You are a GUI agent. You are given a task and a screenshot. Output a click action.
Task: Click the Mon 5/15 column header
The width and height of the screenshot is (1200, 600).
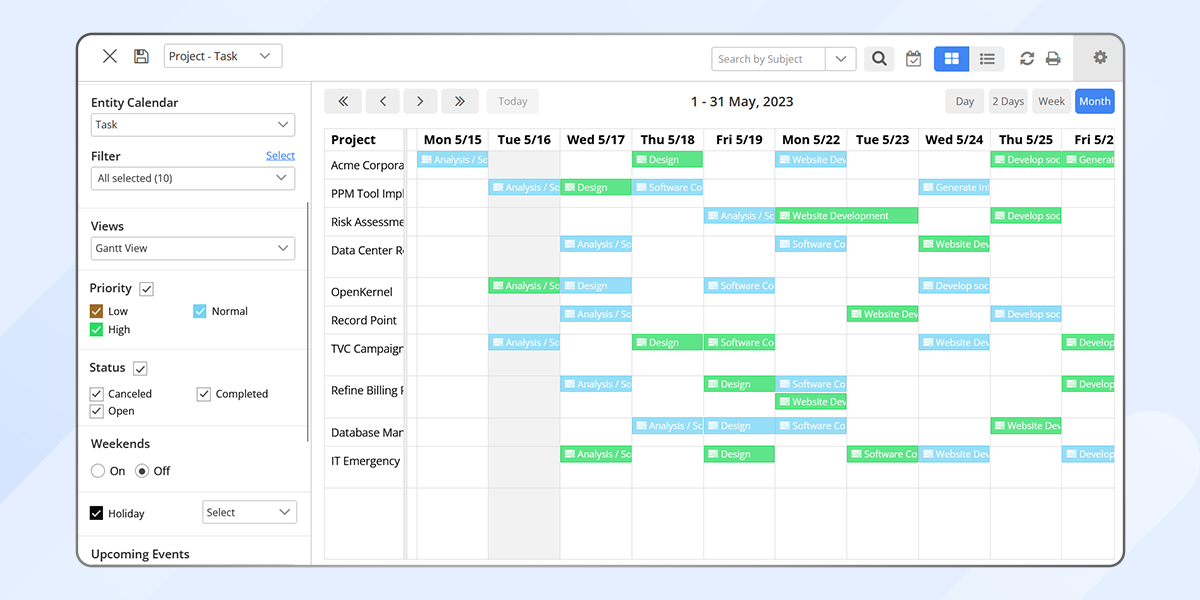(452, 140)
